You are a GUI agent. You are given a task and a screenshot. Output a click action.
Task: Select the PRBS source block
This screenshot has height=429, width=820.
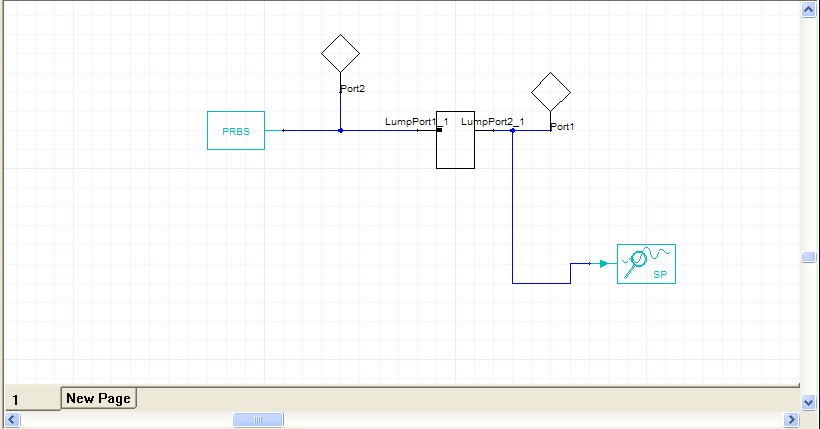click(x=236, y=130)
